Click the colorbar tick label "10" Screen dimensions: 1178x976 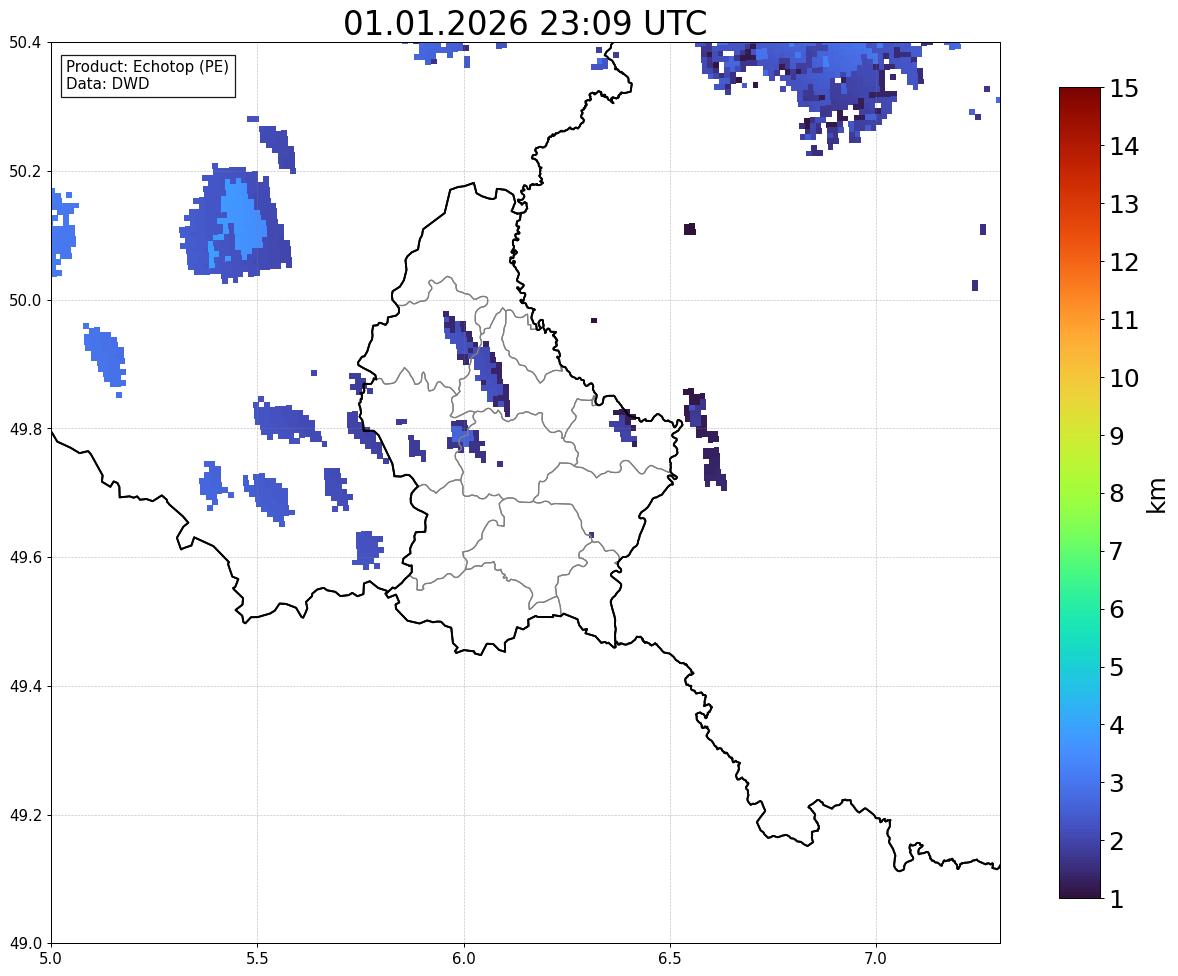[x=1124, y=378]
